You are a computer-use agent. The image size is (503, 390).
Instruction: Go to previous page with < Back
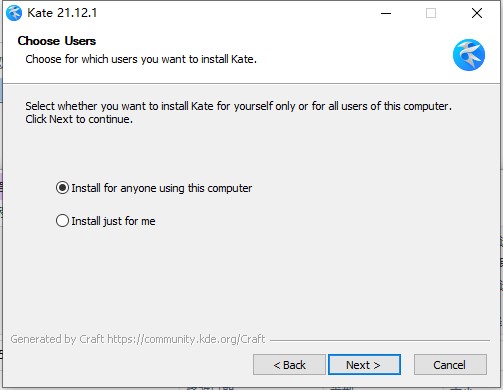tap(289, 365)
